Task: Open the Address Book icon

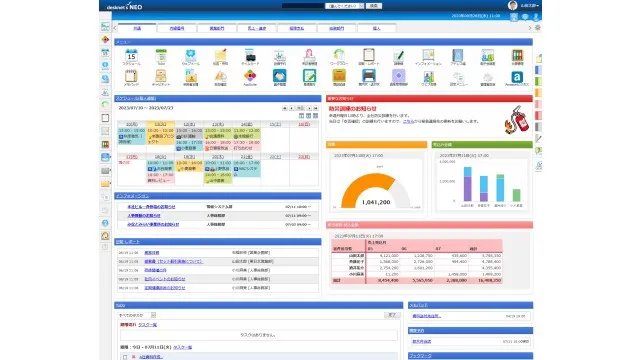Action: click(458, 56)
